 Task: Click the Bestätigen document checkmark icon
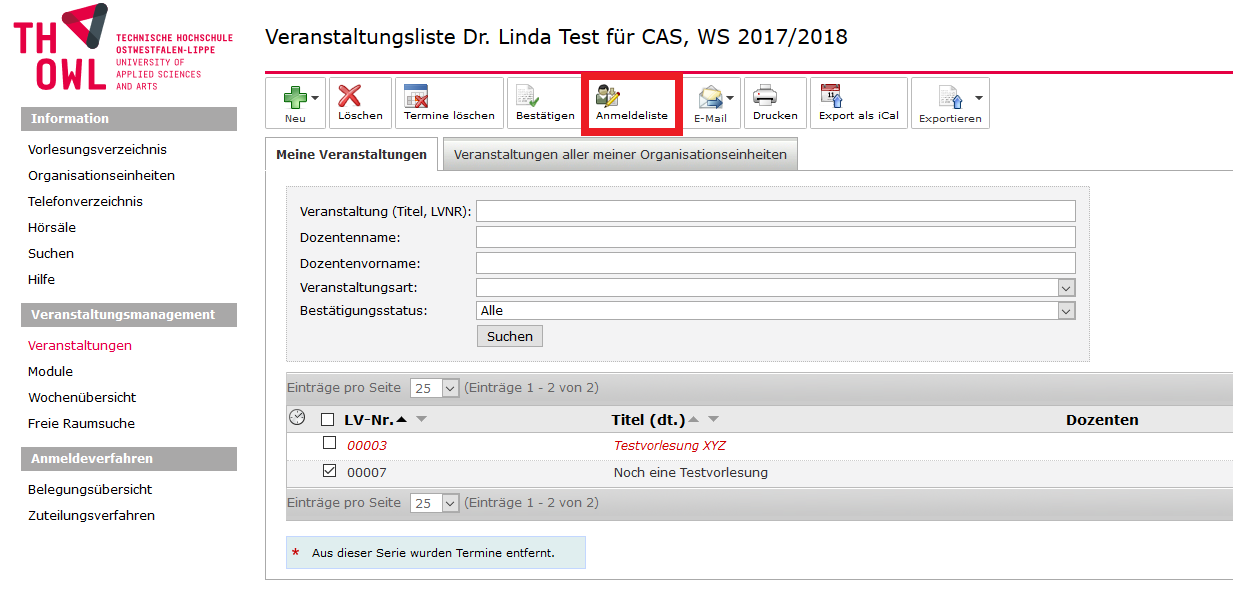[x=527, y=96]
